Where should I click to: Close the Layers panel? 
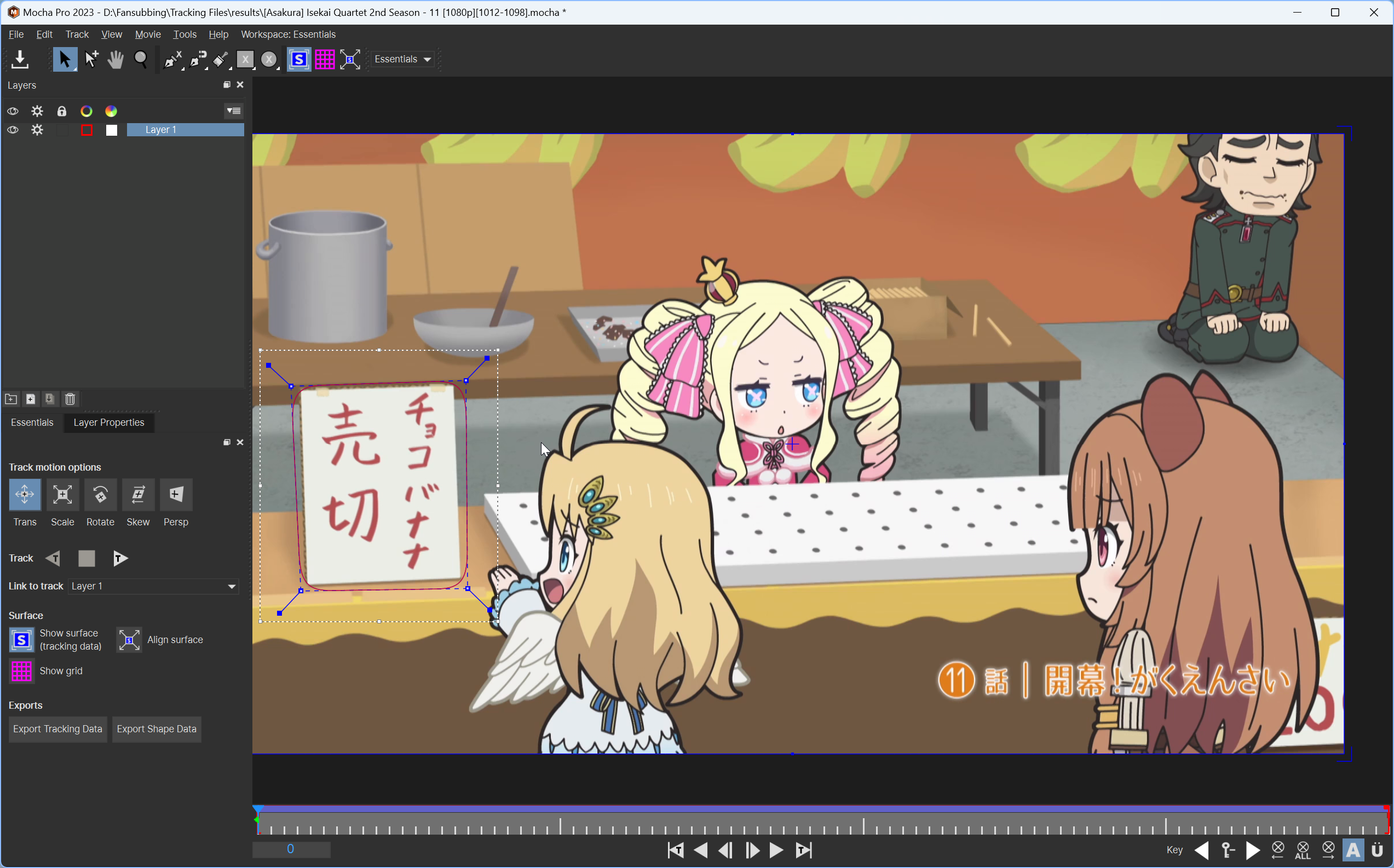(x=240, y=84)
